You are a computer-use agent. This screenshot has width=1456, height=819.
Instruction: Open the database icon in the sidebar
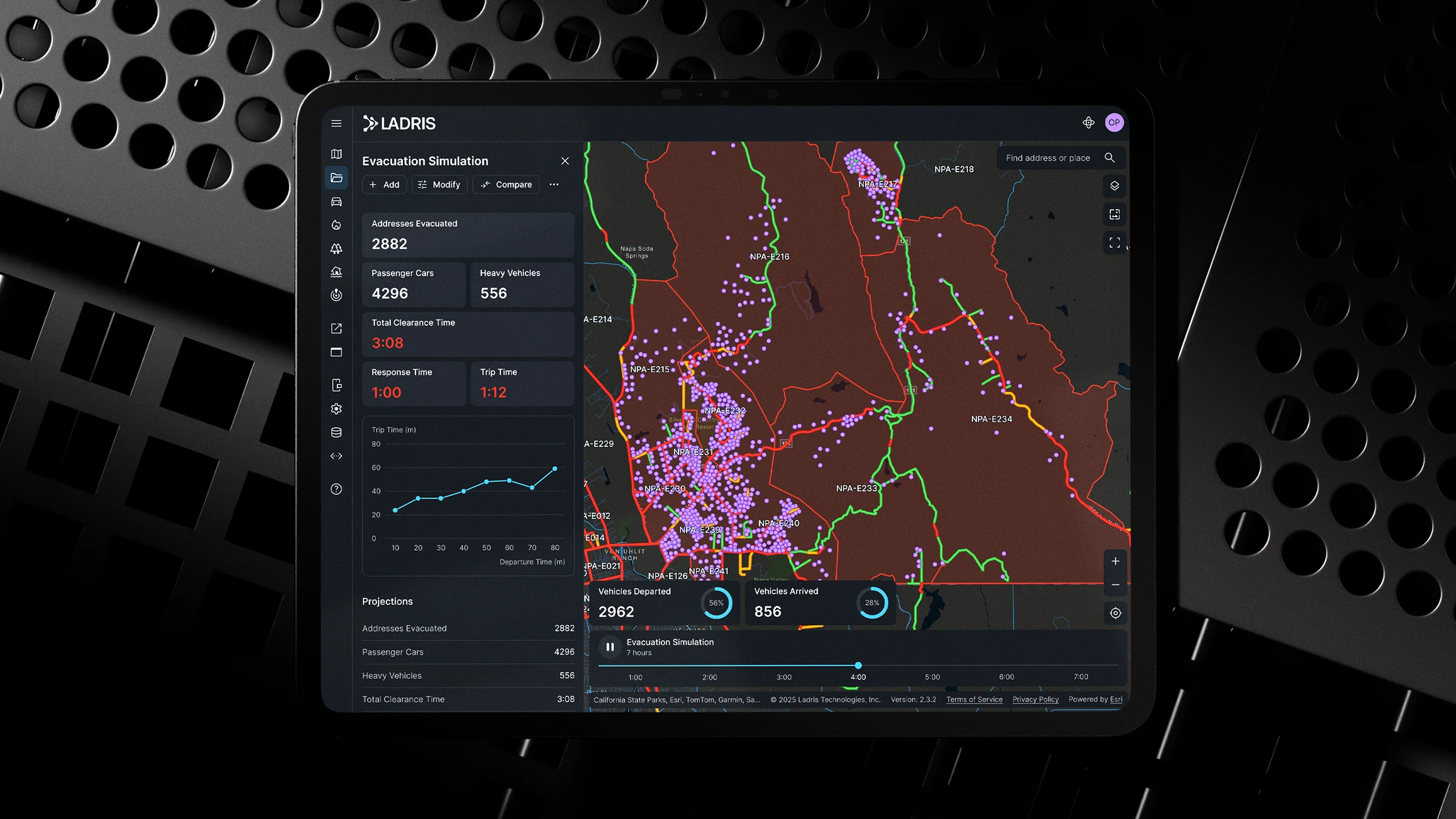(337, 433)
